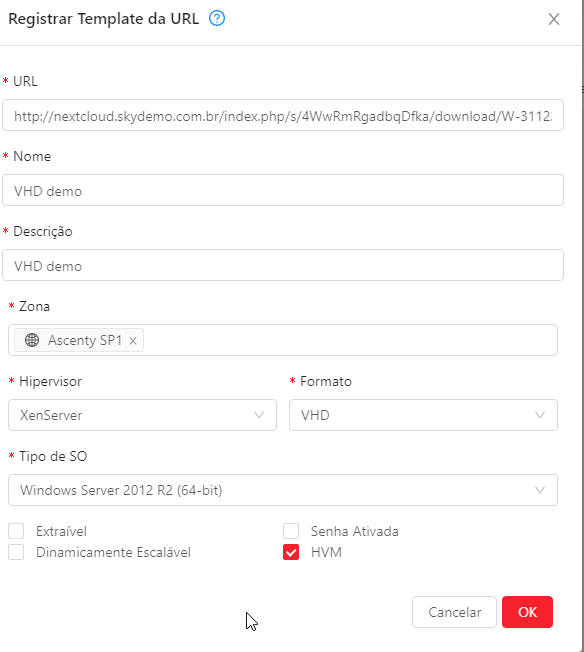Open the VHD format dropdown
Screen dimensions: 584x652
423,415
